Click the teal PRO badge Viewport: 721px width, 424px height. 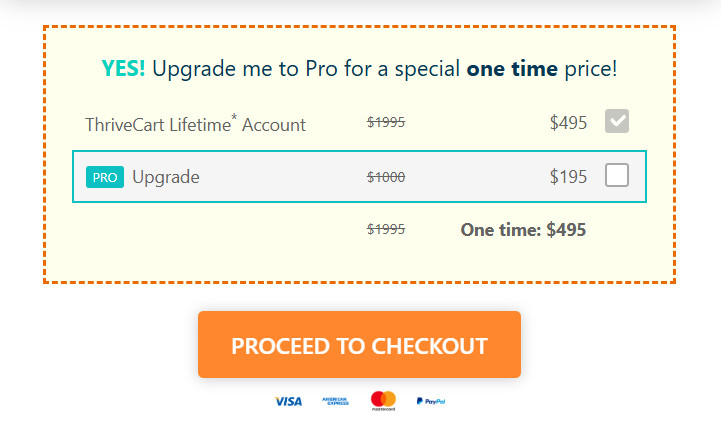tap(105, 177)
